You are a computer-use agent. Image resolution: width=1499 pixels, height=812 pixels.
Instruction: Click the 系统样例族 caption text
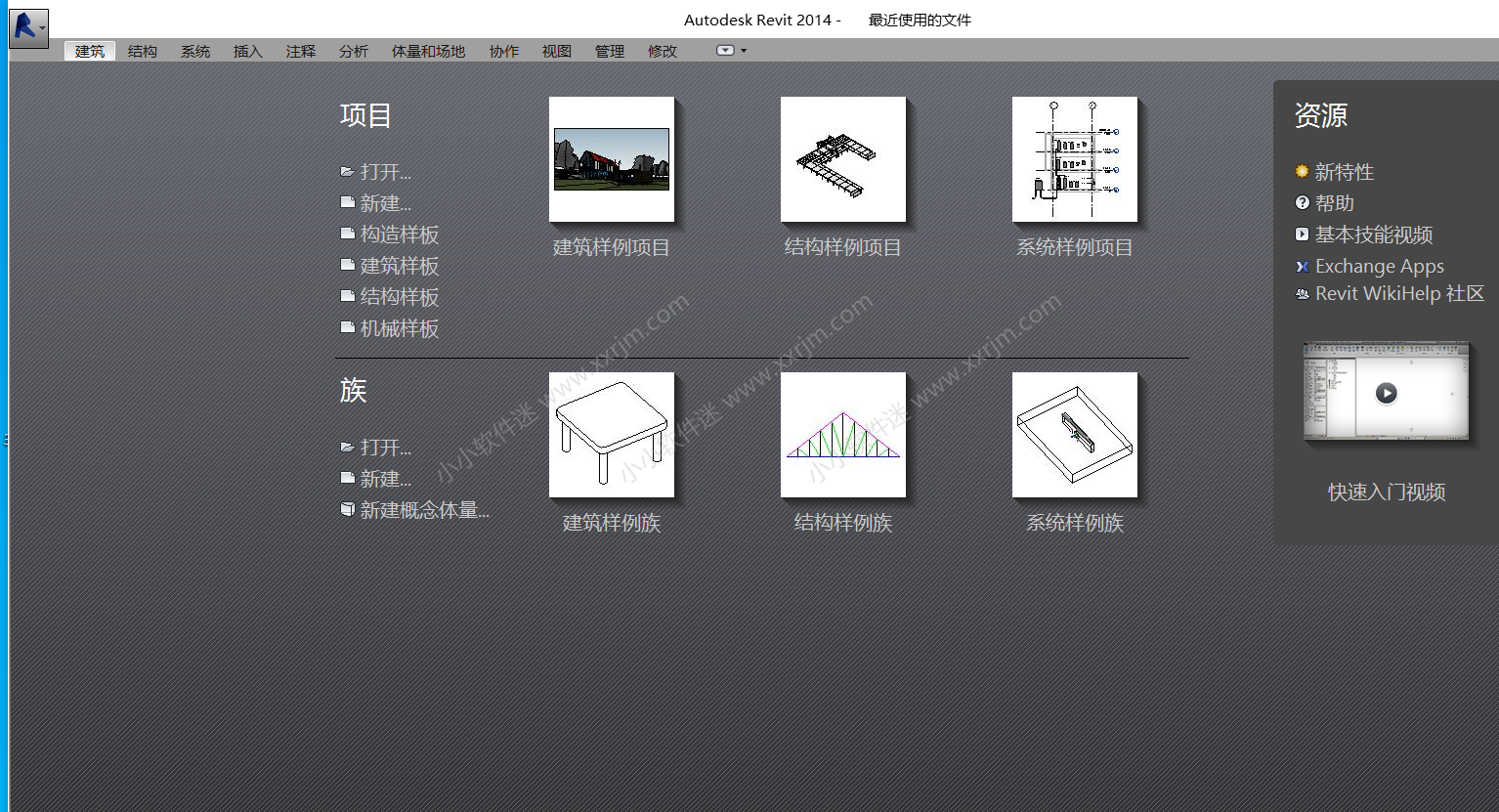pos(1075,523)
